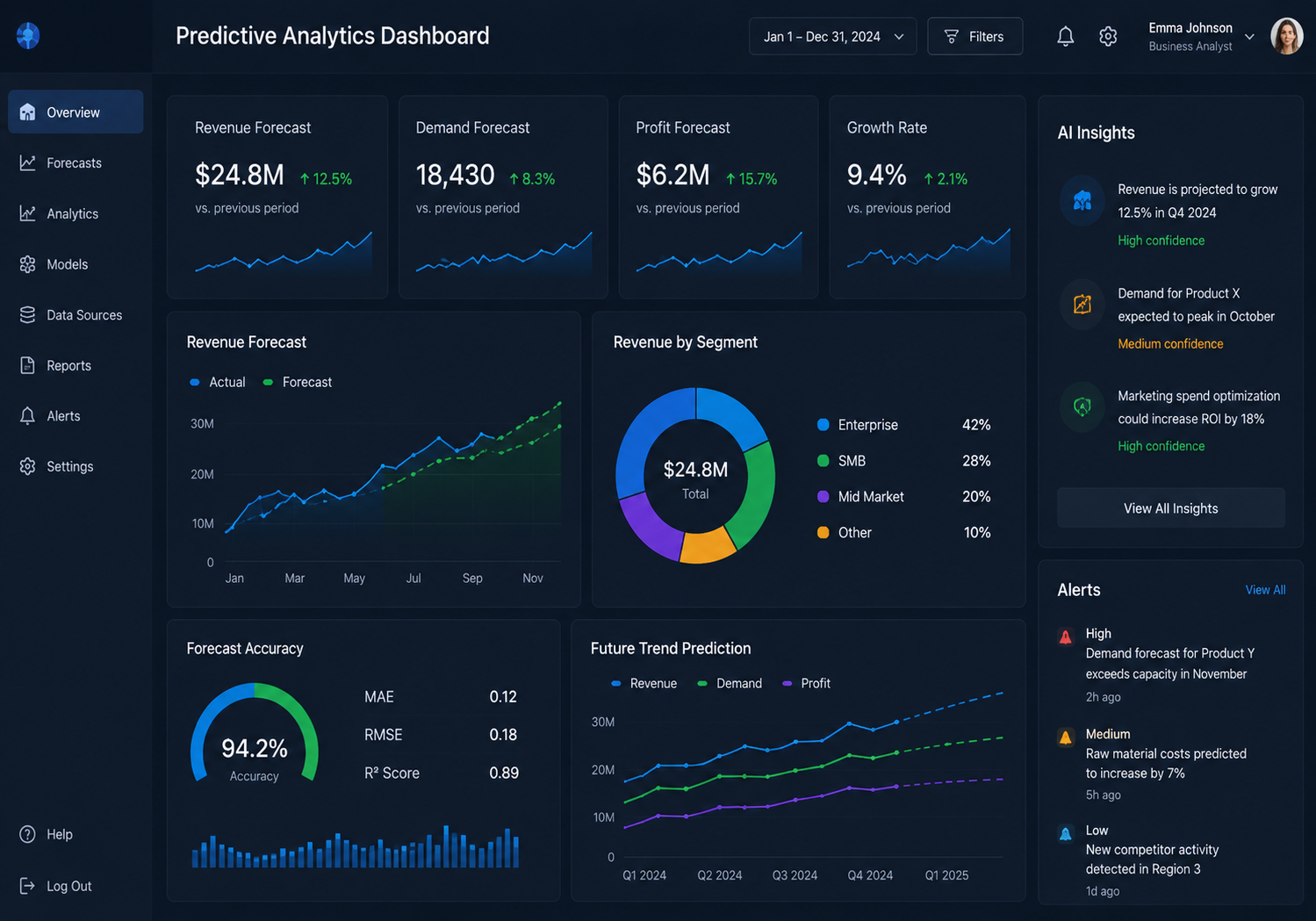
Task: Open Alerts in the sidebar menu
Action: coord(76,416)
